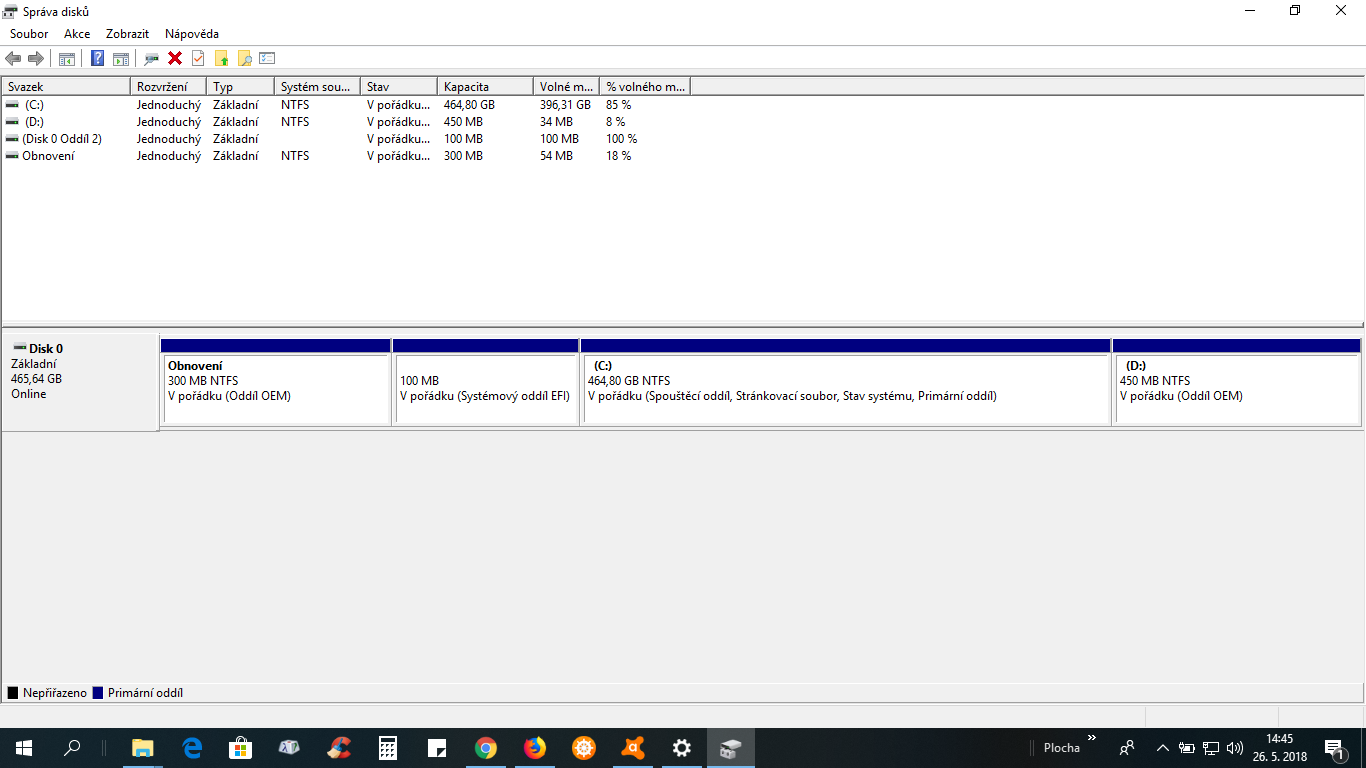Click the 85 % free cell
1366x768 pixels.
point(618,105)
